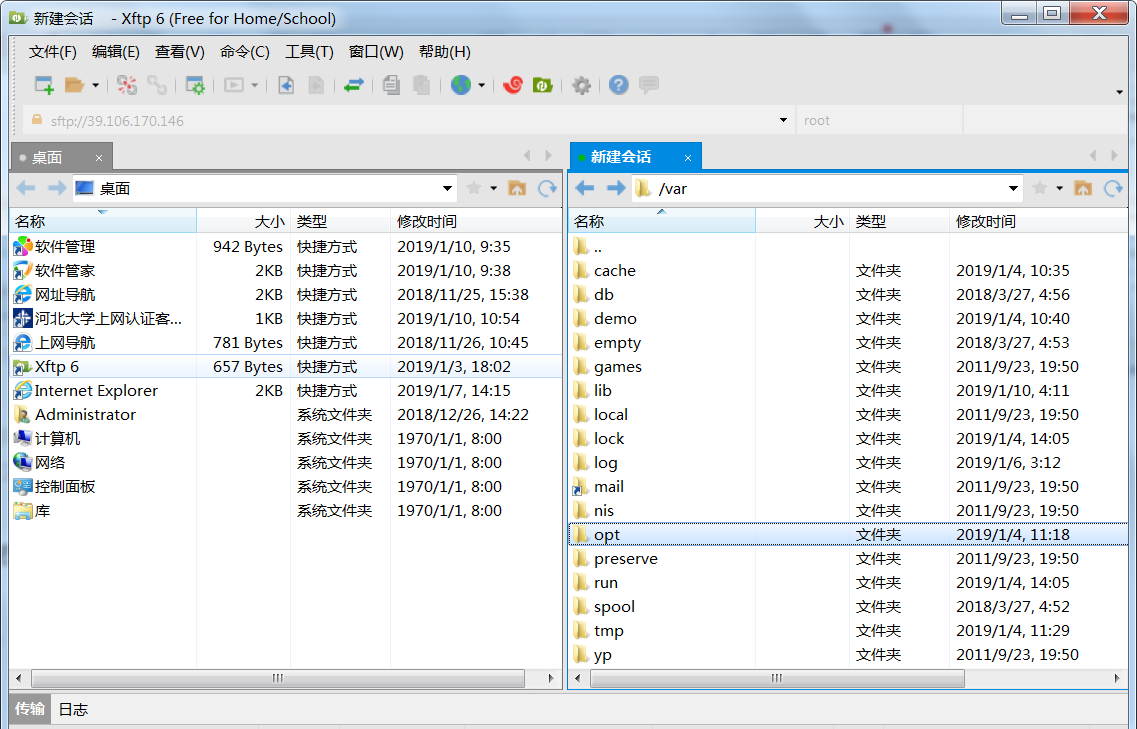1137x729 pixels.
Task: Select the opt folder in /var
Action: pyautogui.click(x=605, y=535)
